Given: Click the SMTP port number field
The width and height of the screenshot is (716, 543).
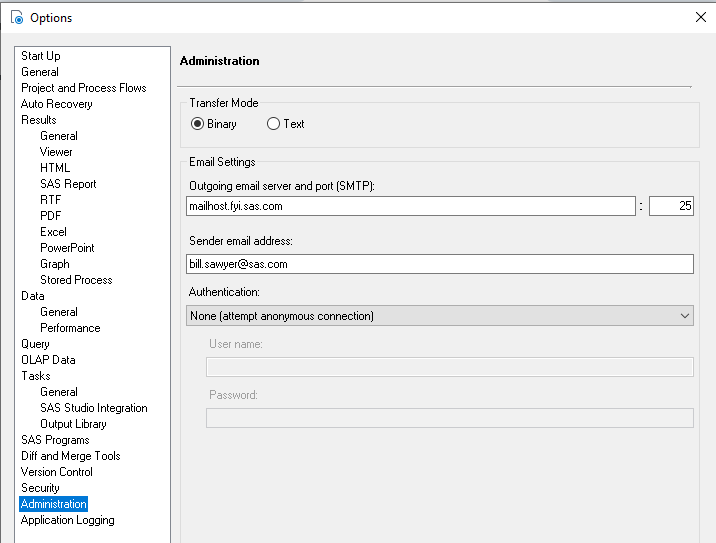Looking at the screenshot, I should click(671, 206).
